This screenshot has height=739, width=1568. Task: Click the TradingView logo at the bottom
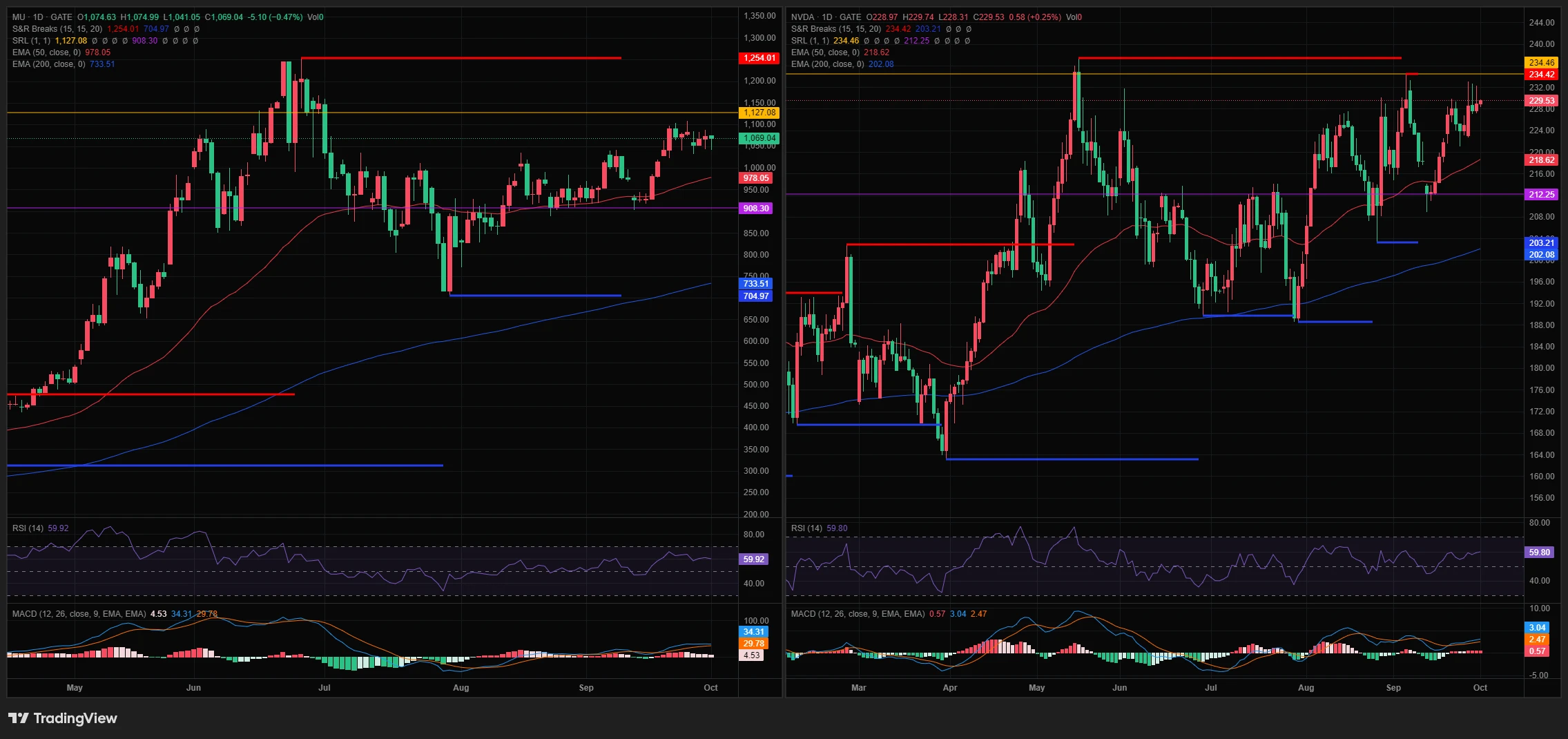63,718
